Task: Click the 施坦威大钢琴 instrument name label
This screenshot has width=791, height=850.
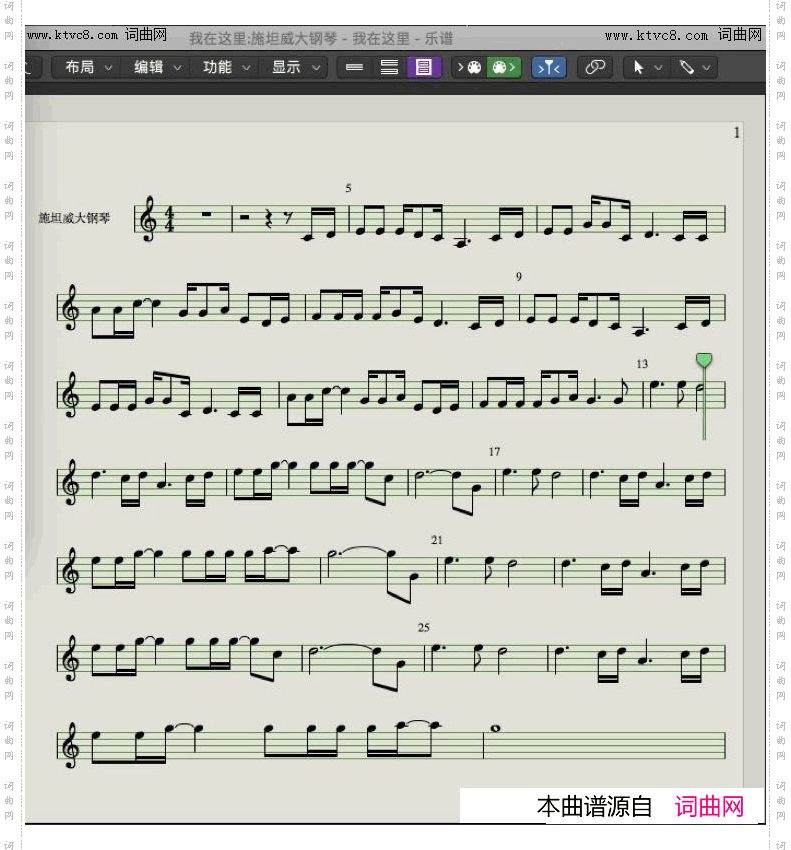Action: [75, 217]
